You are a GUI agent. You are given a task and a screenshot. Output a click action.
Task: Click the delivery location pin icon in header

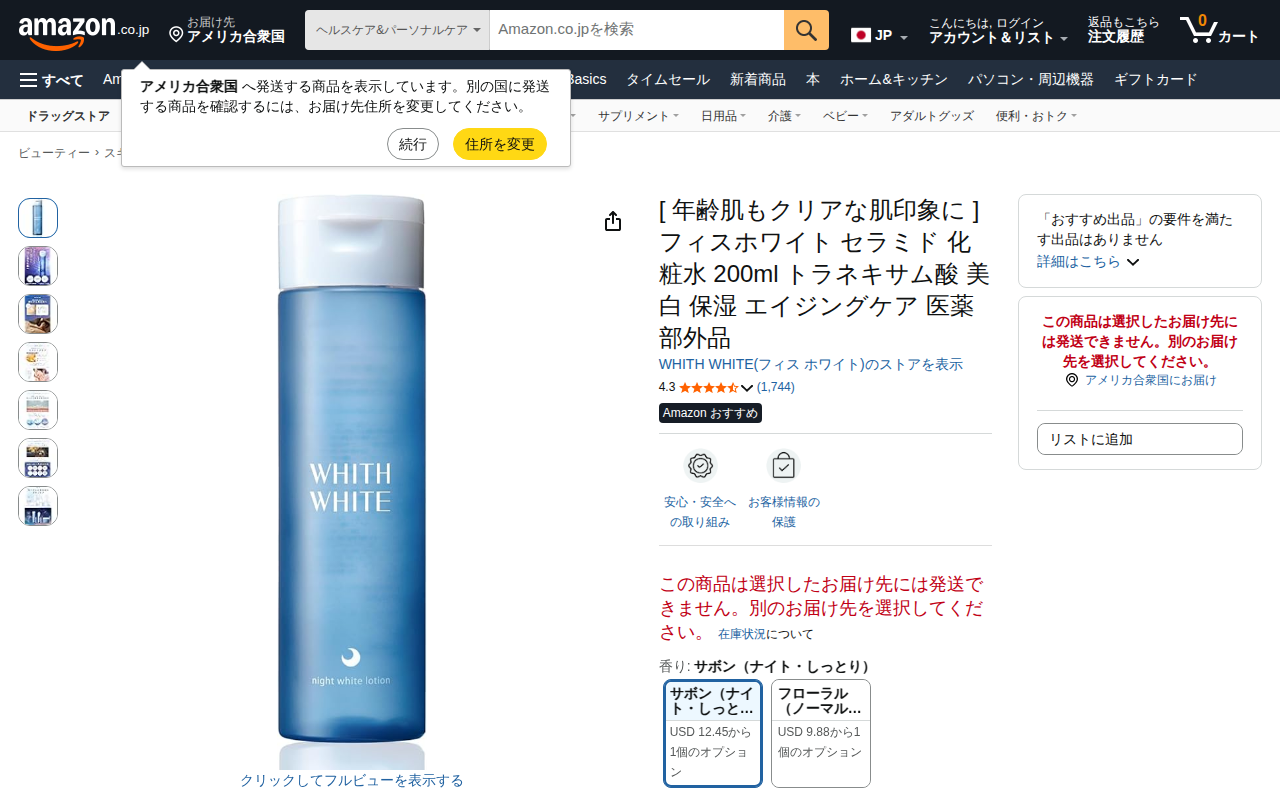[x=176, y=34]
